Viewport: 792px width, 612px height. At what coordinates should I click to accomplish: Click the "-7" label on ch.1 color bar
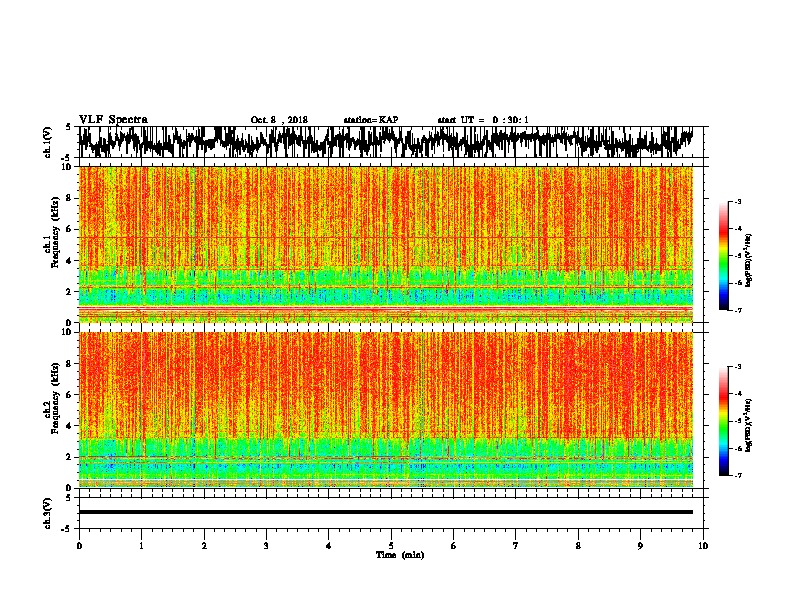tap(737, 310)
